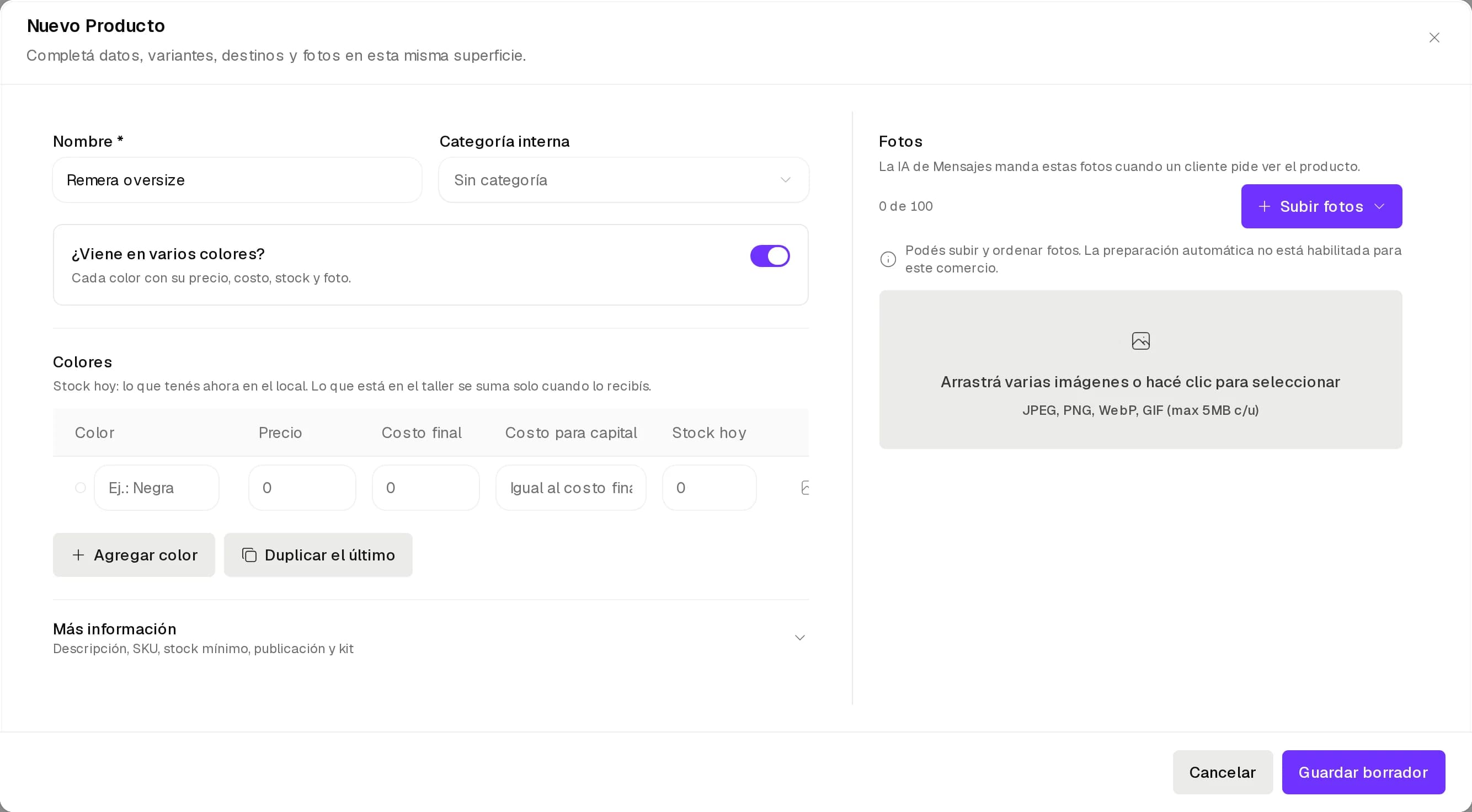Open the Categoría interna dropdown

click(x=623, y=180)
